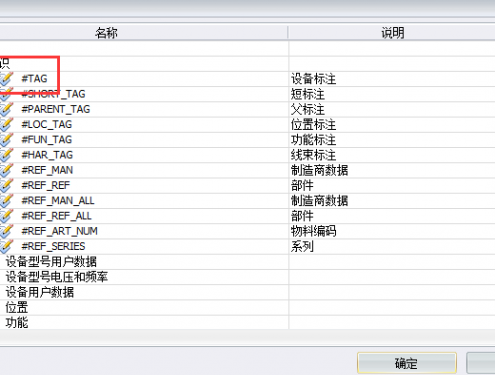This screenshot has height=375, width=495.
Task: Click the pencil icon beside #REF_REF
Action: [6, 185]
